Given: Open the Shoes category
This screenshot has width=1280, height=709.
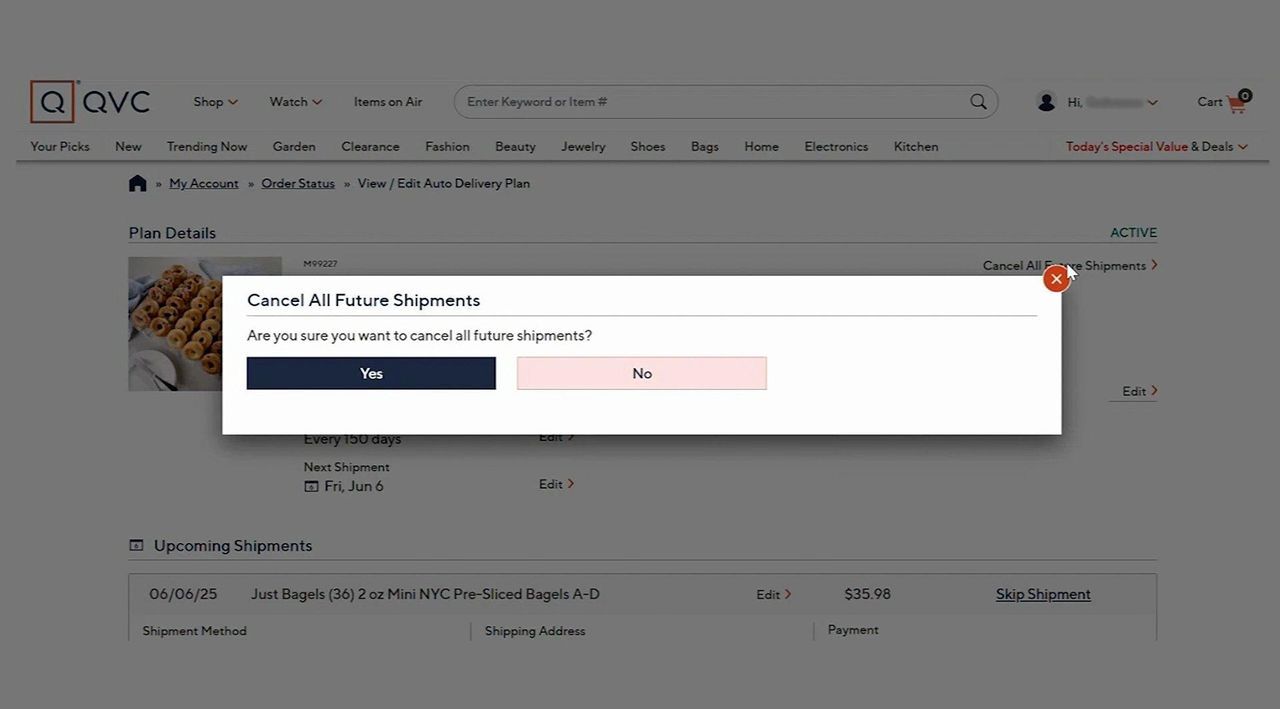Looking at the screenshot, I should pyautogui.click(x=648, y=146).
